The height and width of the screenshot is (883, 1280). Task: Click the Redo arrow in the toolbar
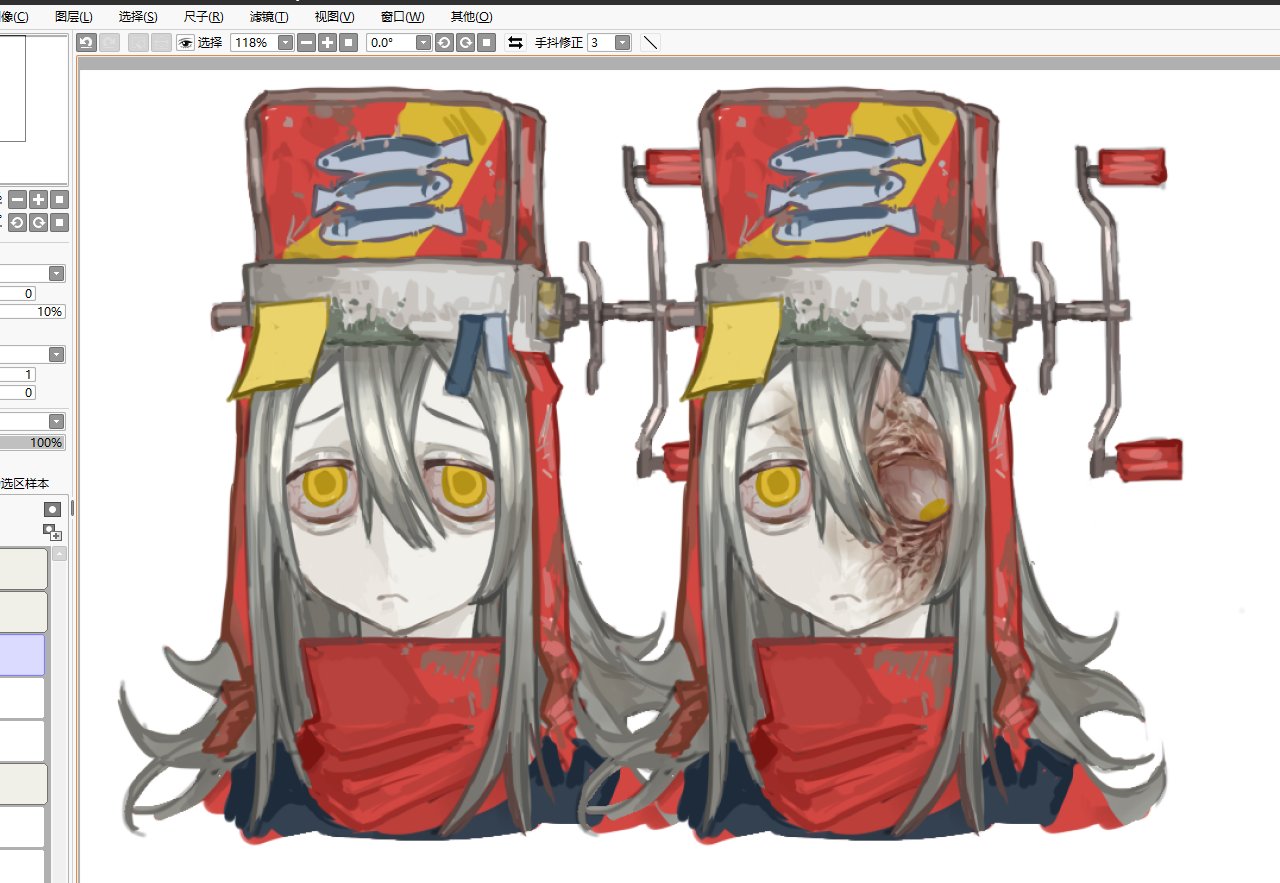click(109, 42)
